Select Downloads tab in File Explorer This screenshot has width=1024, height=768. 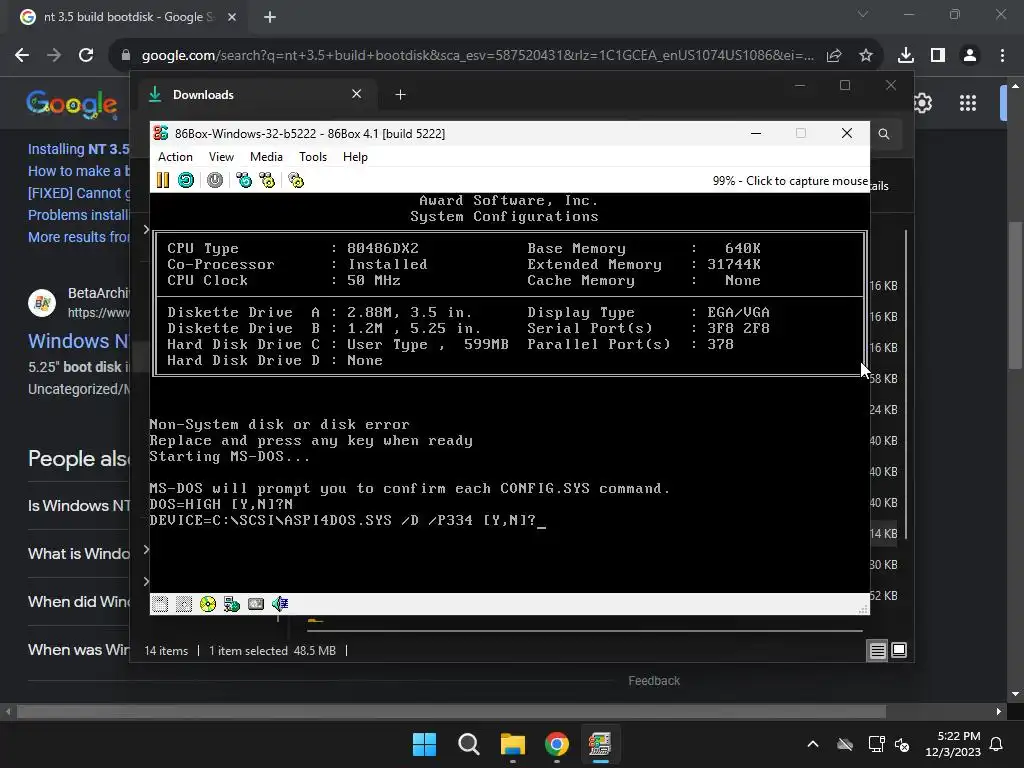(255, 95)
